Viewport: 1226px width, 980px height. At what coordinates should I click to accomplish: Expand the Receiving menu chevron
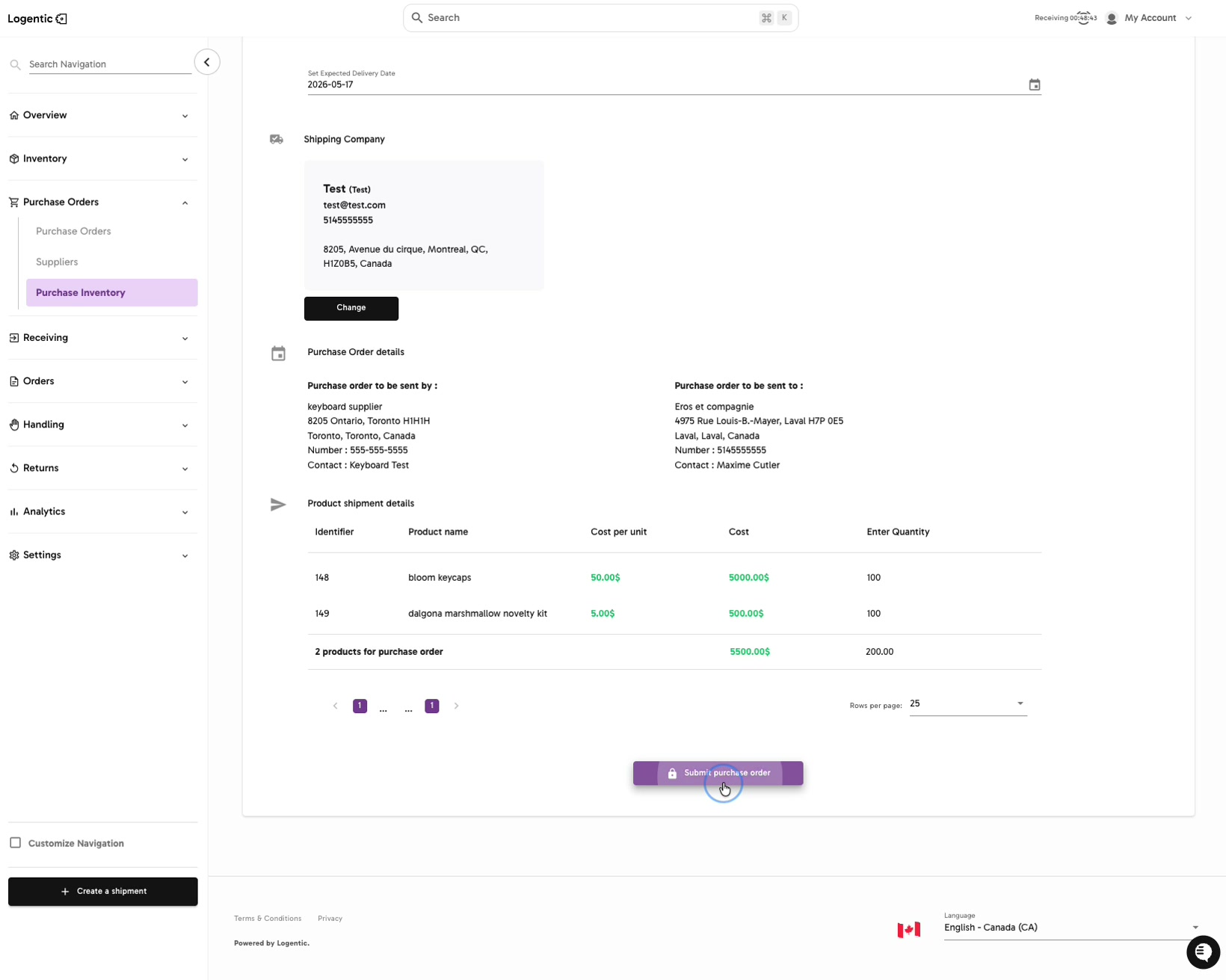tap(185, 339)
